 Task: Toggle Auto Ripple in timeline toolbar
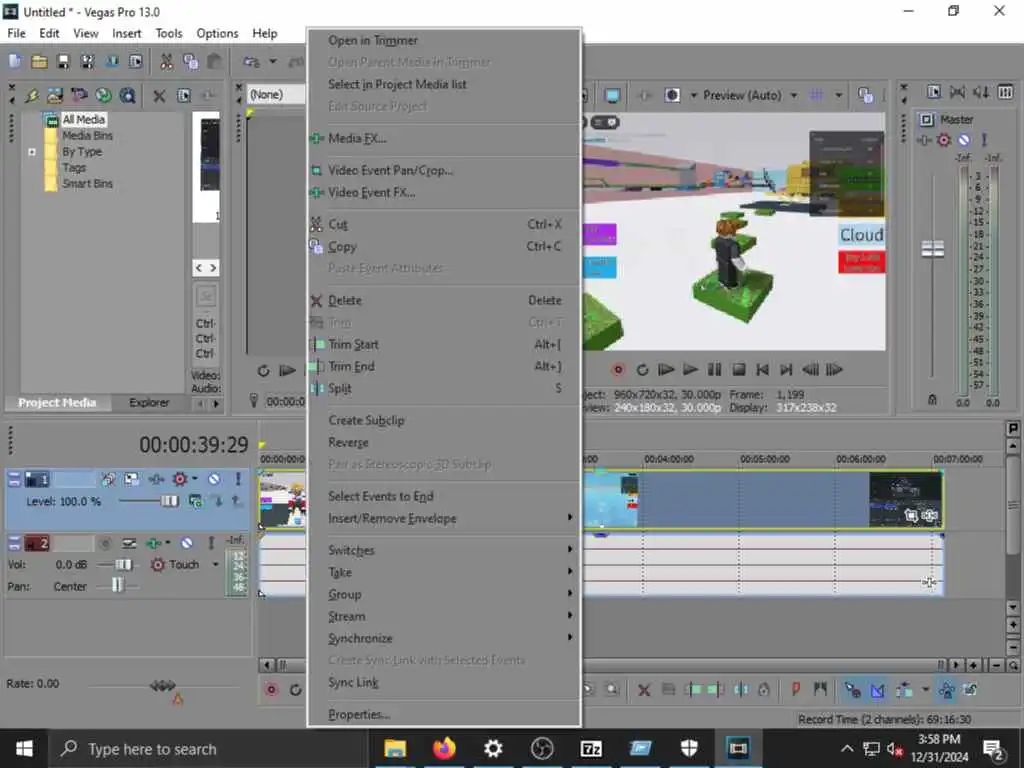click(x=904, y=689)
